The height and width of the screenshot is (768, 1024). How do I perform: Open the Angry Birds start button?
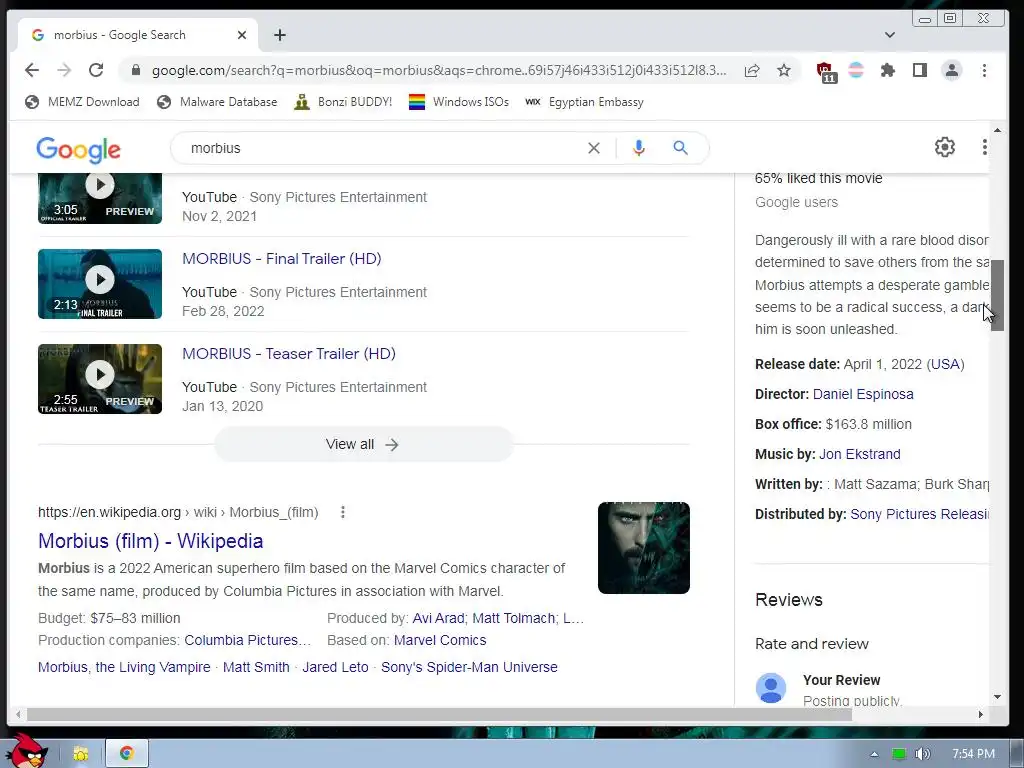(25, 751)
